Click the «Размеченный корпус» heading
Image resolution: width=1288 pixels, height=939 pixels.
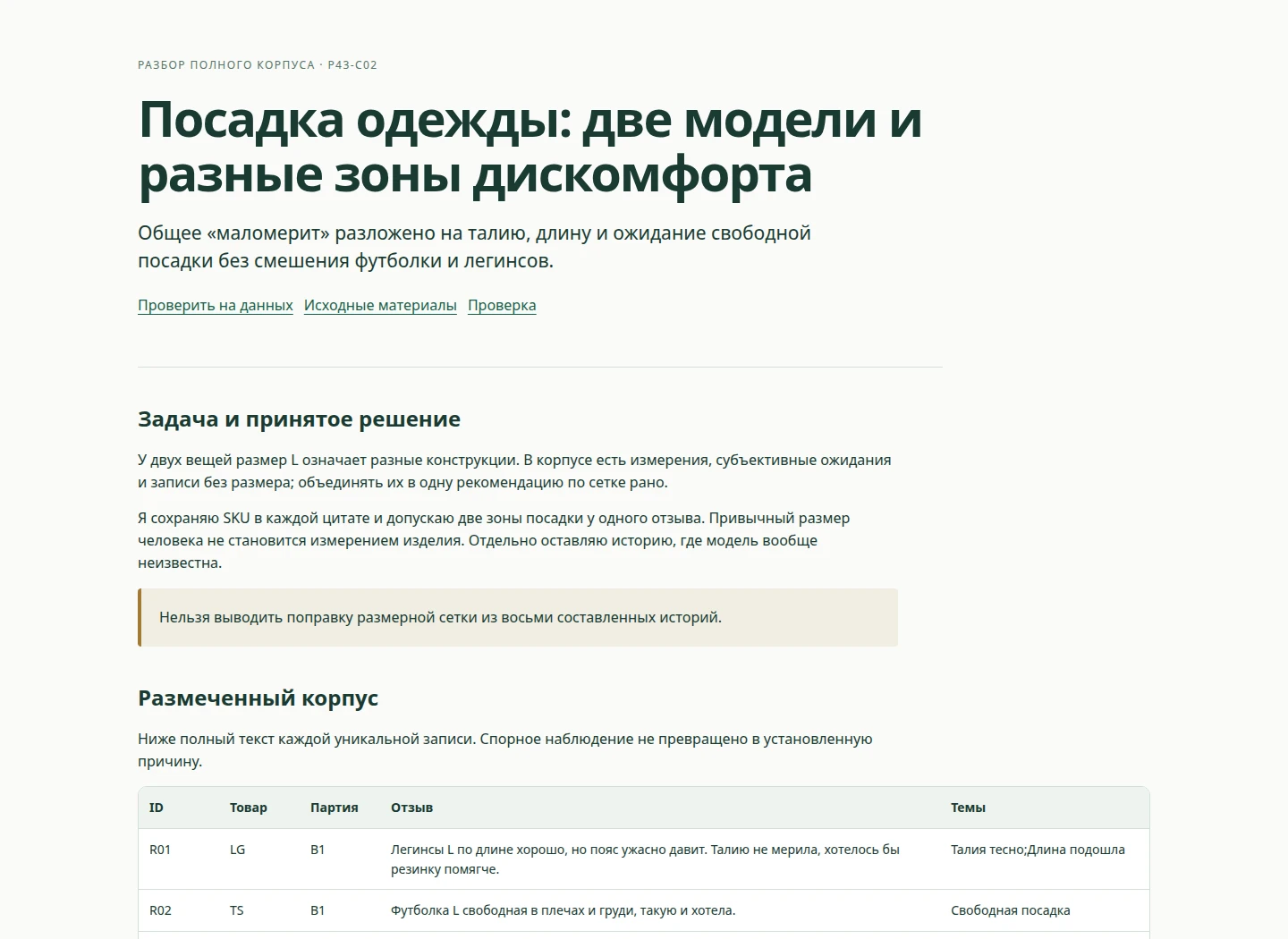click(x=258, y=698)
